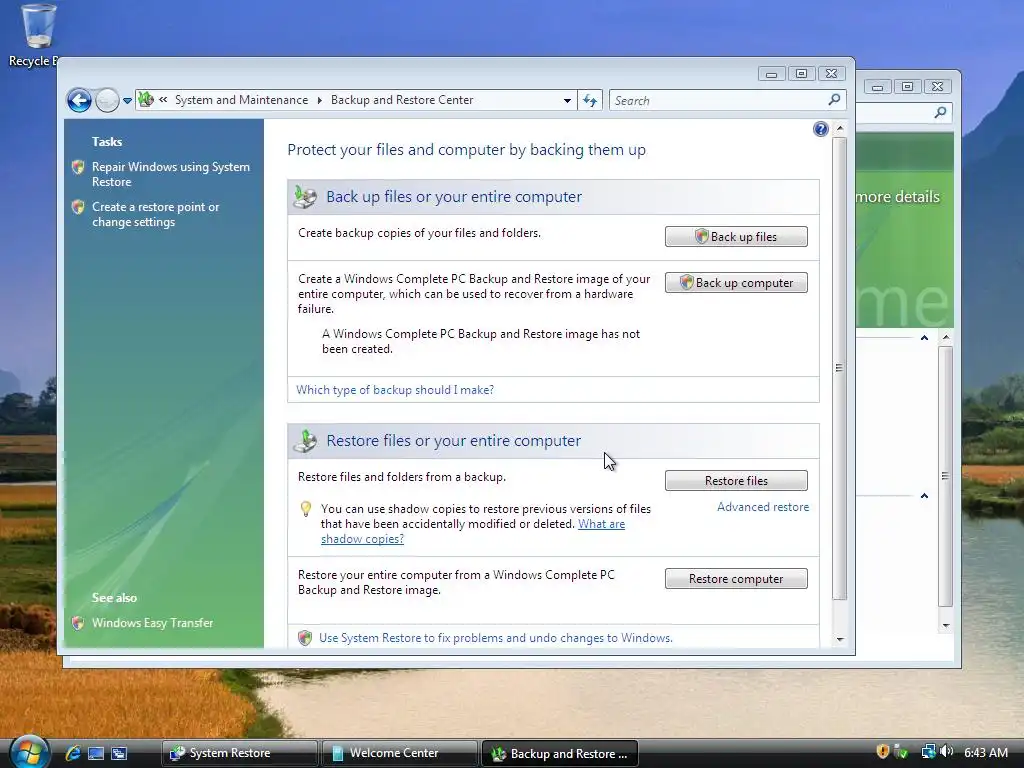This screenshot has width=1024, height=768.
Task: Click the safely remove hardware tray icon
Action: (x=901, y=752)
